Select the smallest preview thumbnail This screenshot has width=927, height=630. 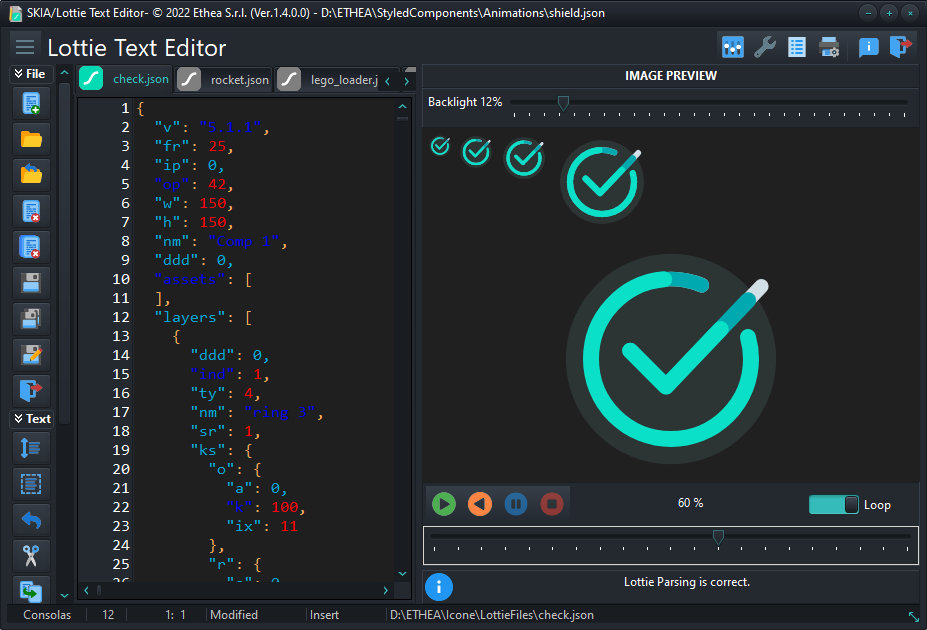point(440,145)
